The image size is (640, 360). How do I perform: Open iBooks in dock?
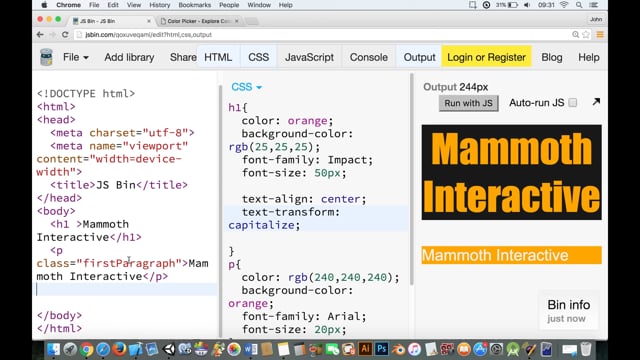(464, 349)
